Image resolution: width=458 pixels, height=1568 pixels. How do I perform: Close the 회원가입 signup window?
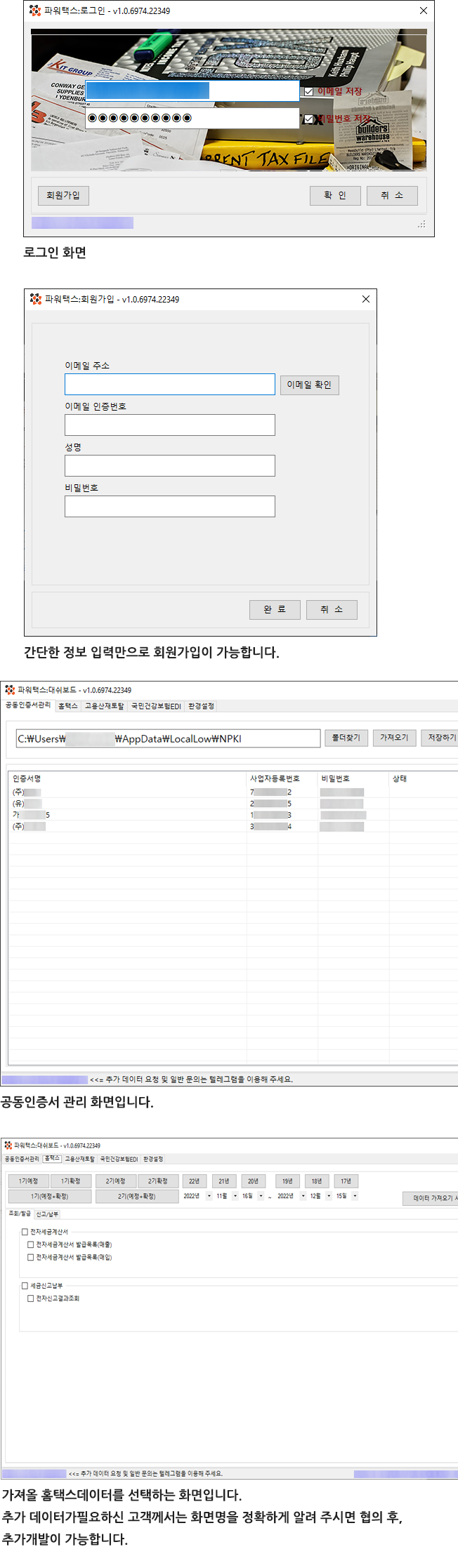365,299
